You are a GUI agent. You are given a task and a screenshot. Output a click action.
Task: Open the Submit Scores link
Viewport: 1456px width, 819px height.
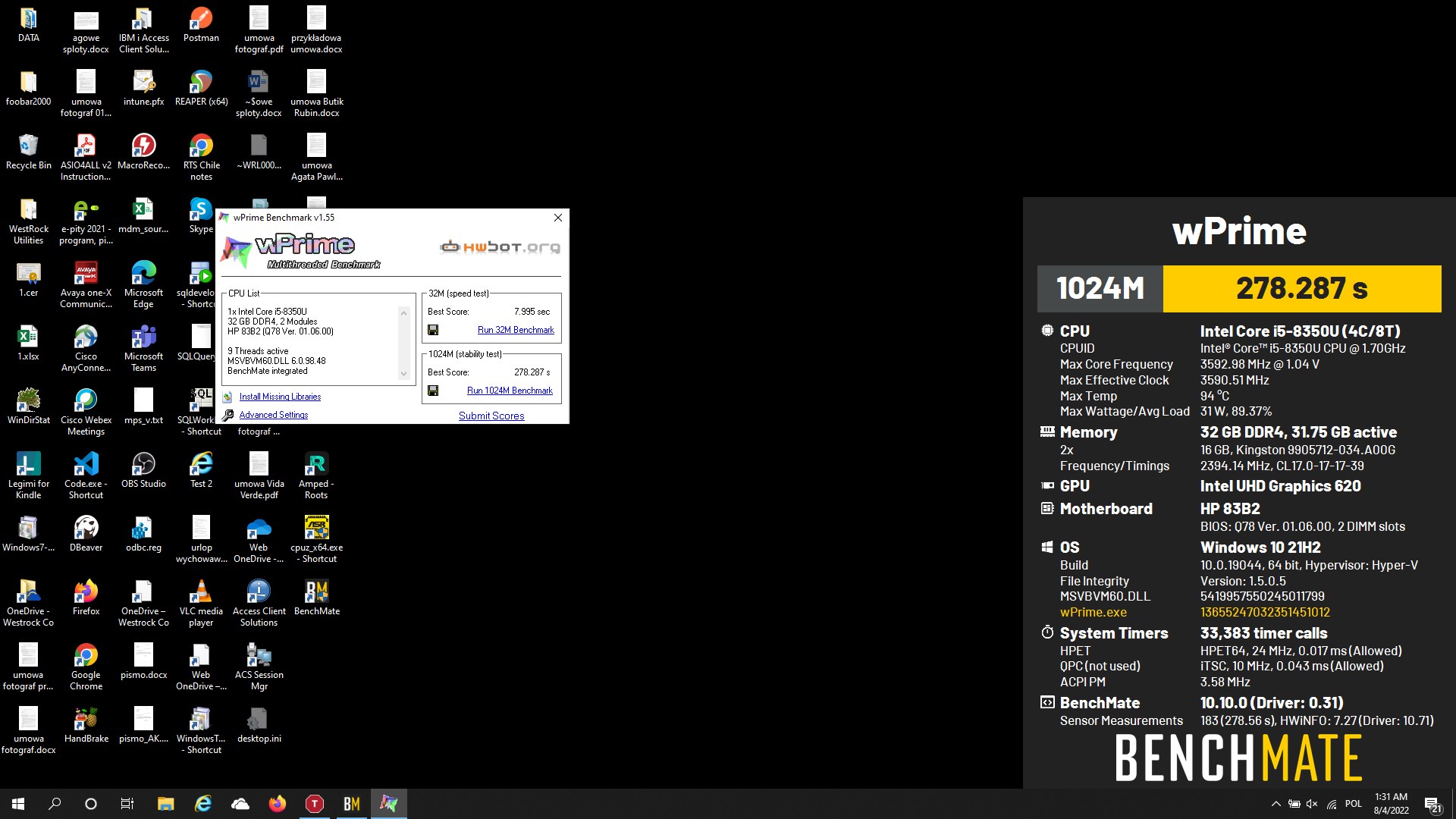click(491, 416)
